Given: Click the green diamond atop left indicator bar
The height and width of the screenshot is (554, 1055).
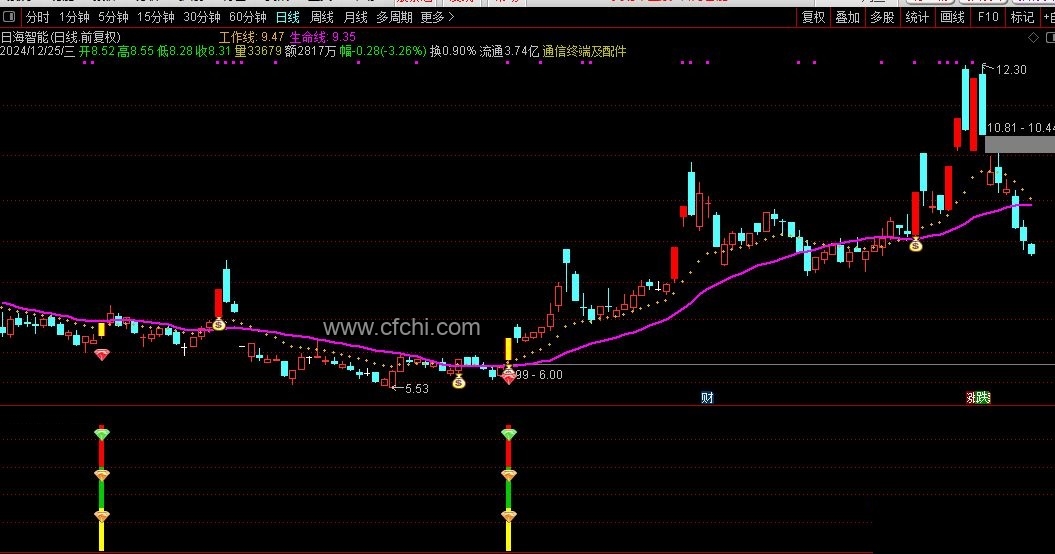Looking at the screenshot, I should [102, 434].
